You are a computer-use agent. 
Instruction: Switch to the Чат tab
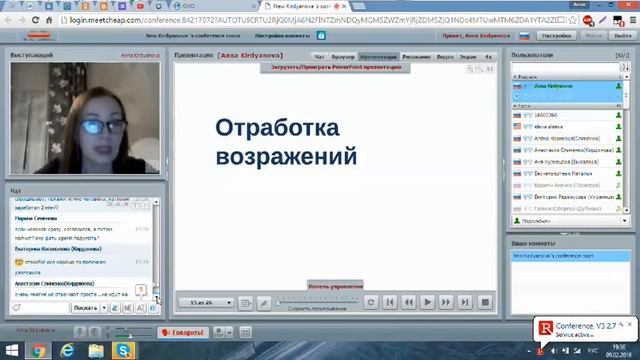[319, 57]
